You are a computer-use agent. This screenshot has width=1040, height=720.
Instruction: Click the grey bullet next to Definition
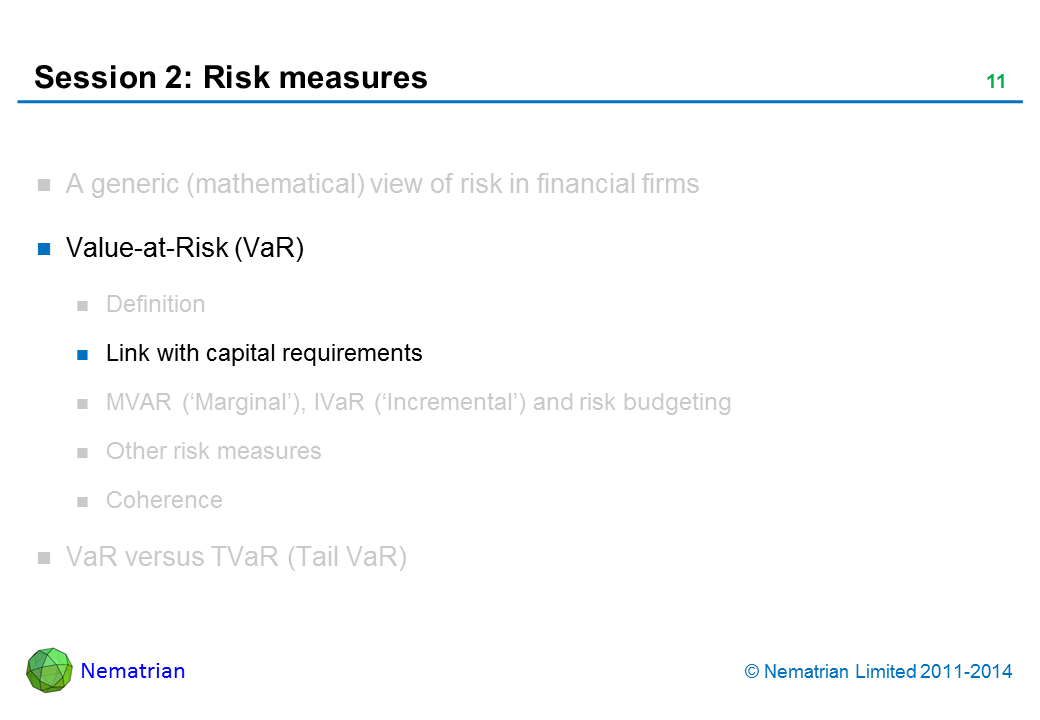tap(85, 305)
